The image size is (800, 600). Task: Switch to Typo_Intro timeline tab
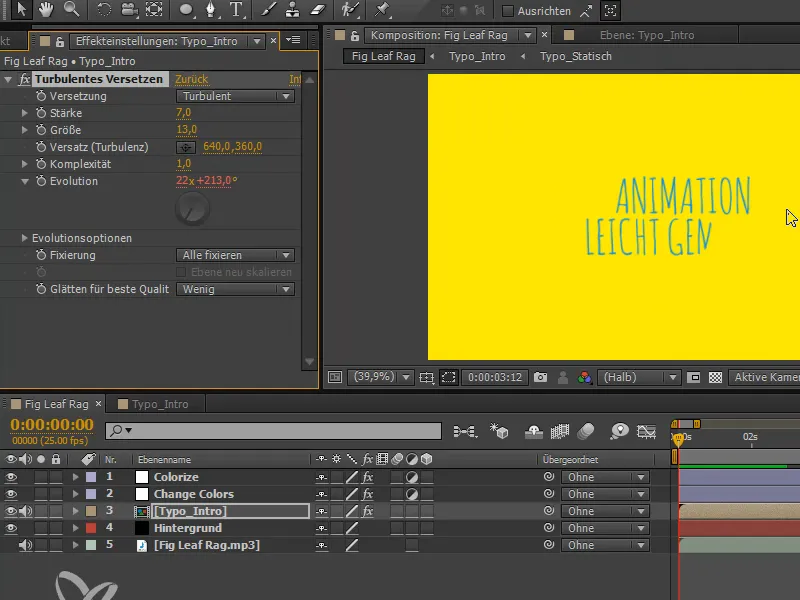pyautogui.click(x=160, y=404)
